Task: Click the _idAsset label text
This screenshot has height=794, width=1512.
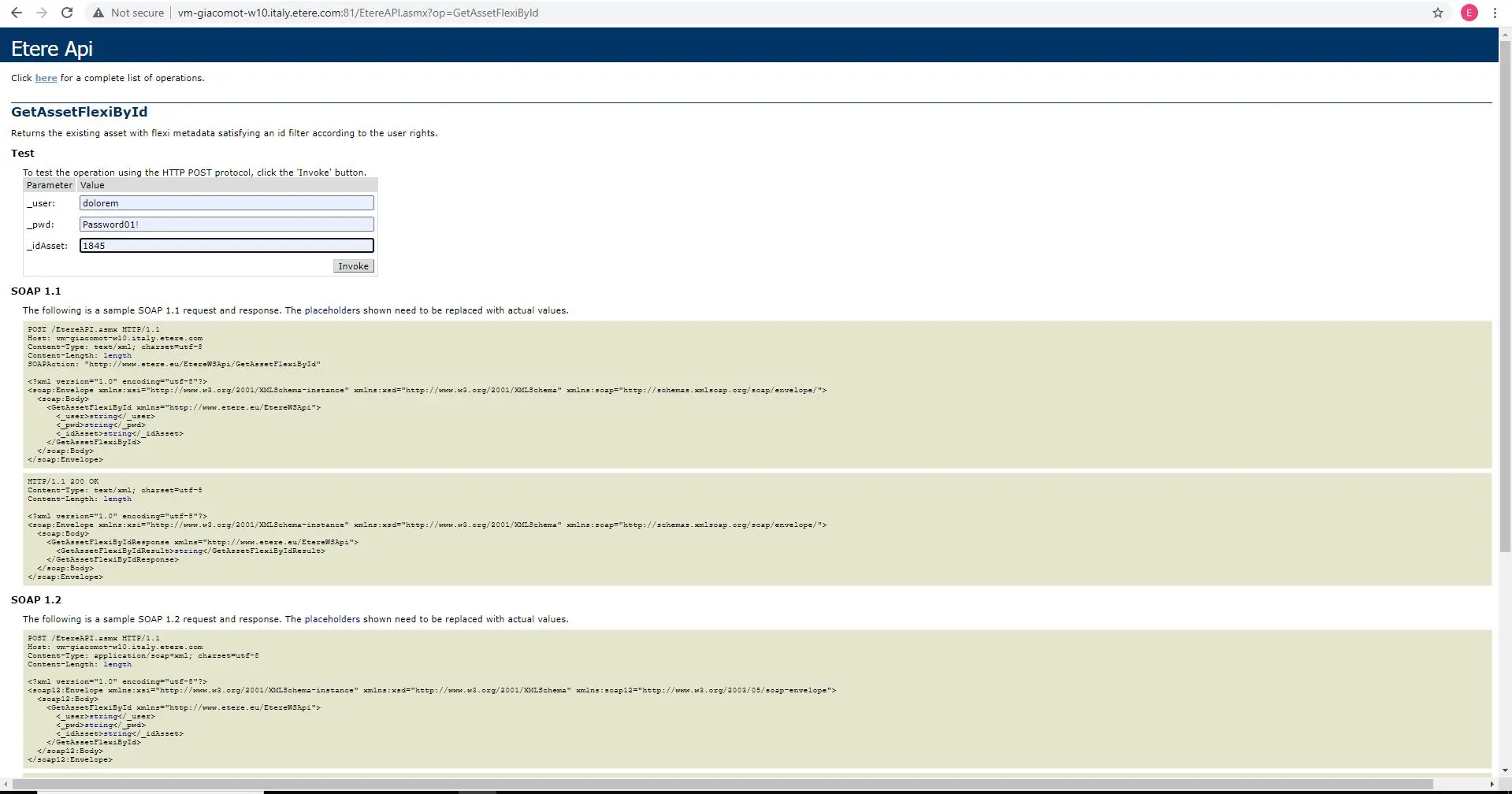Action: [47, 246]
